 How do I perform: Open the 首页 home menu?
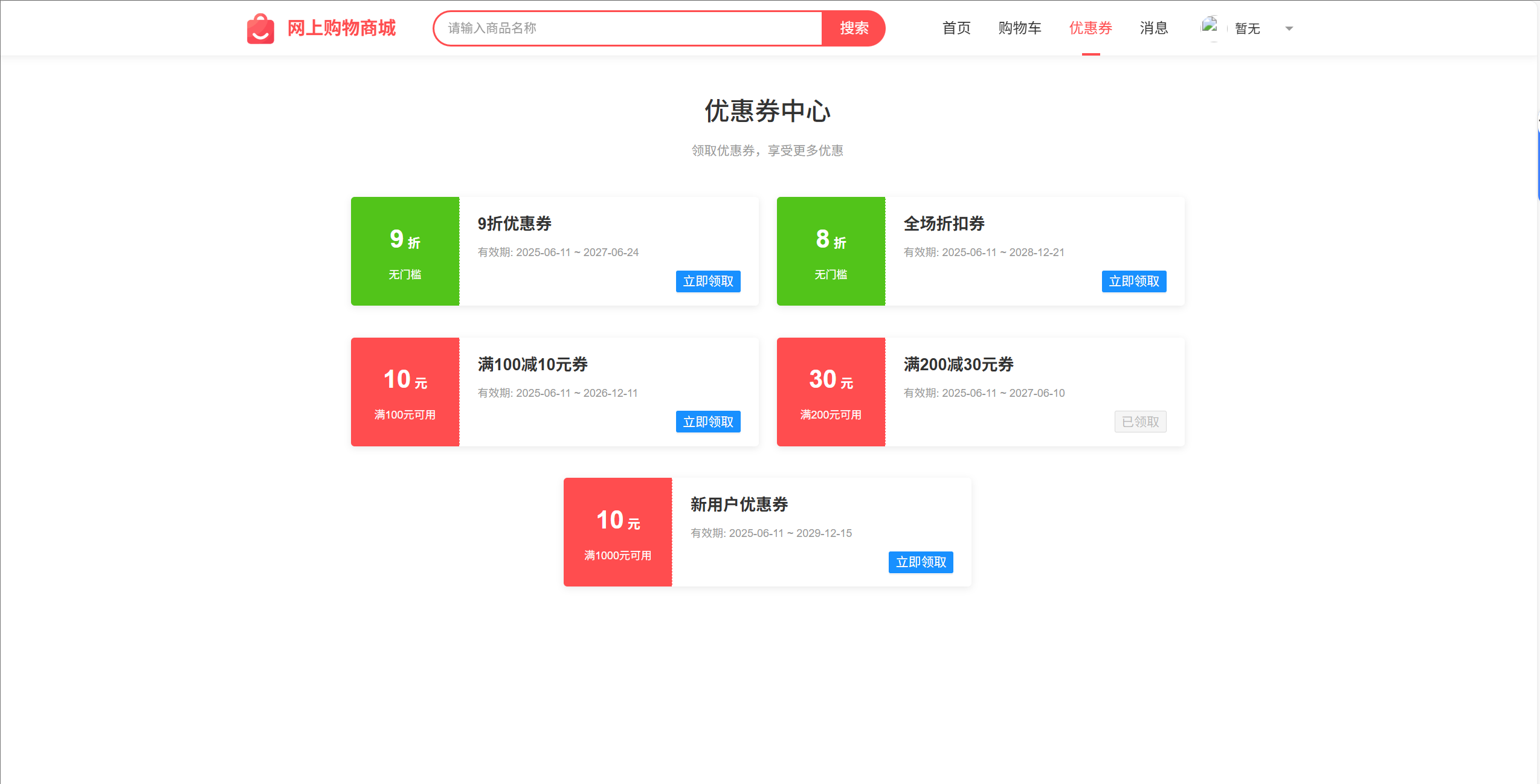[956, 28]
